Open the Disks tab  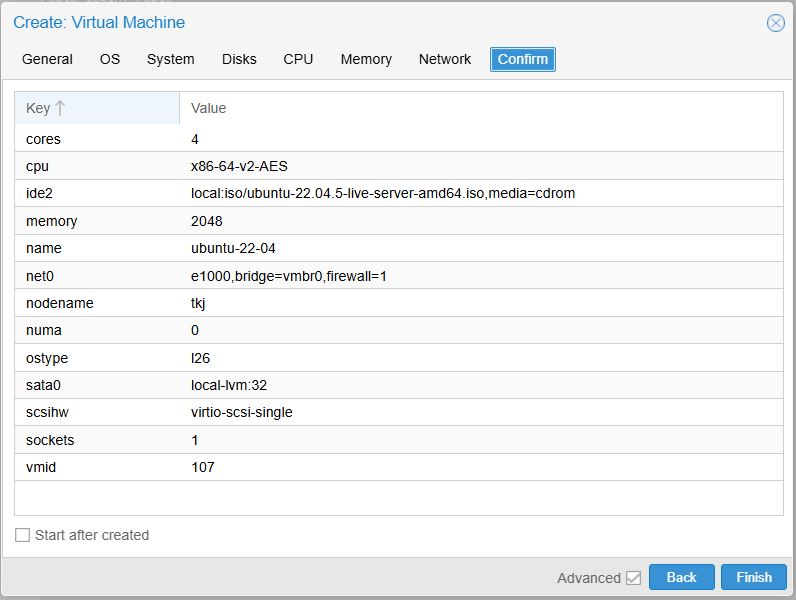click(x=239, y=59)
